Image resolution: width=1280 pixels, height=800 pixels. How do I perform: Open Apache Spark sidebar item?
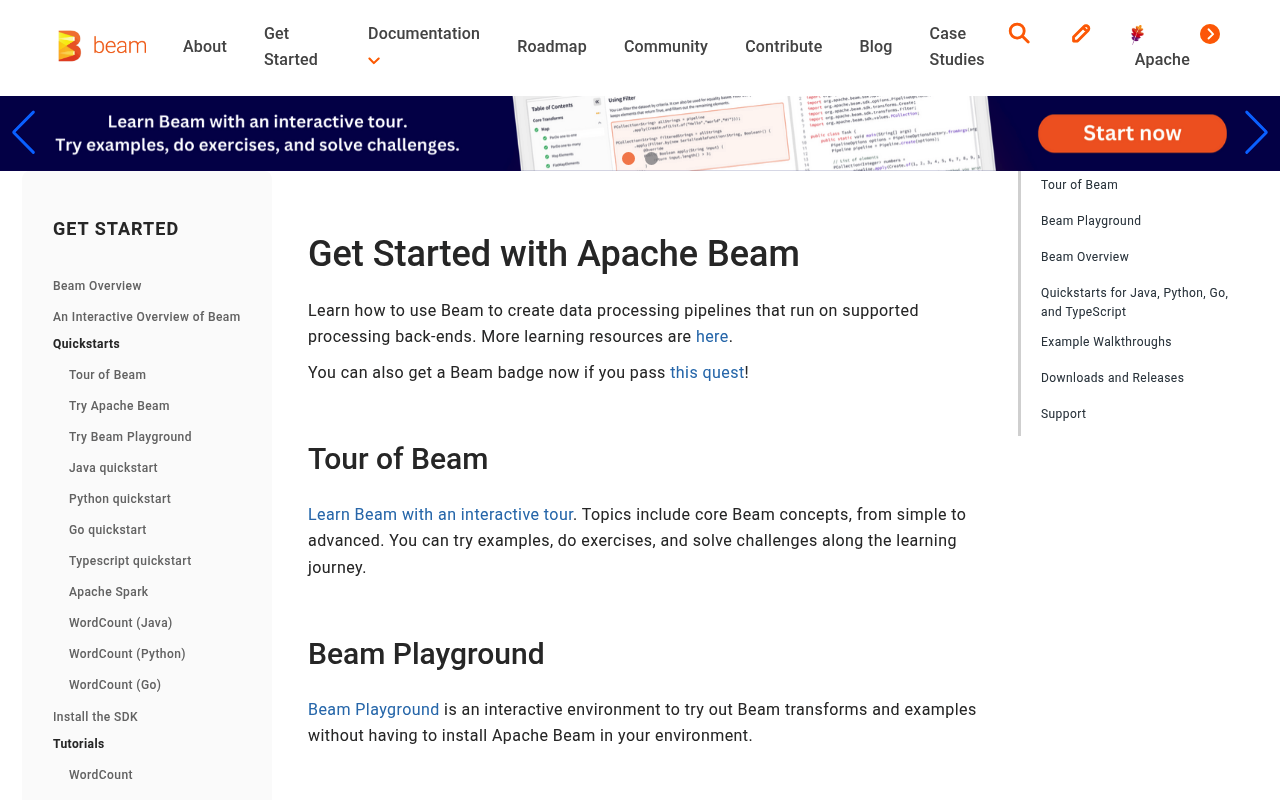[108, 592]
